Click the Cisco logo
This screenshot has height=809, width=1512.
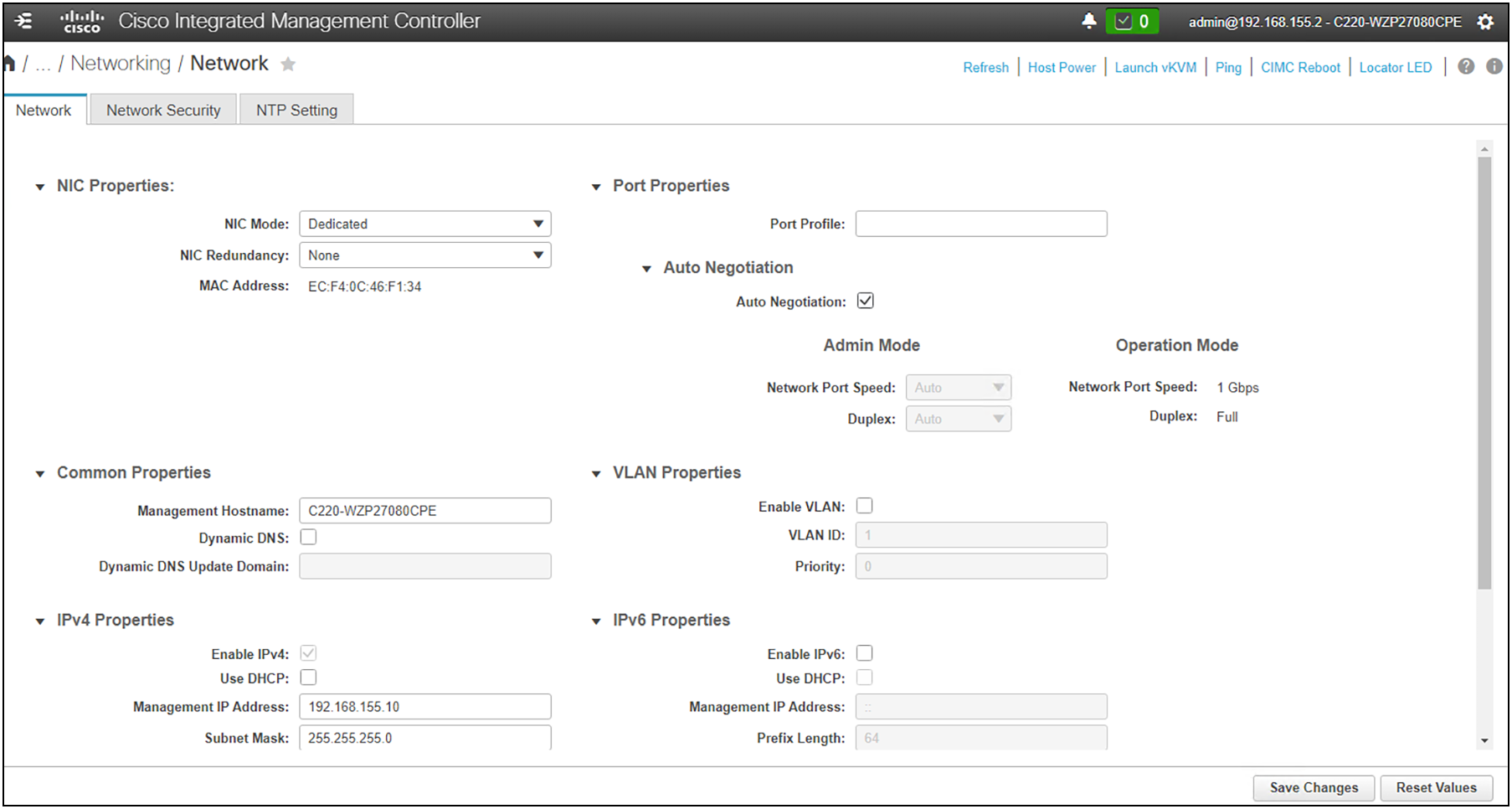82,22
